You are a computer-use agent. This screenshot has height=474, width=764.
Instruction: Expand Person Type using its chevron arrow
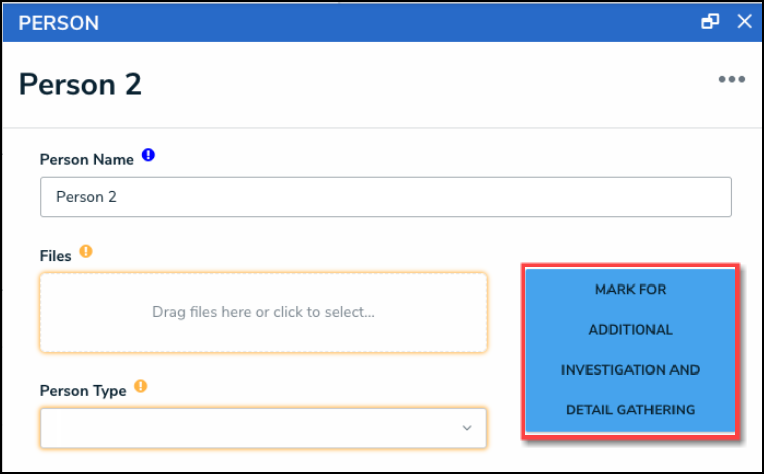coord(466,428)
